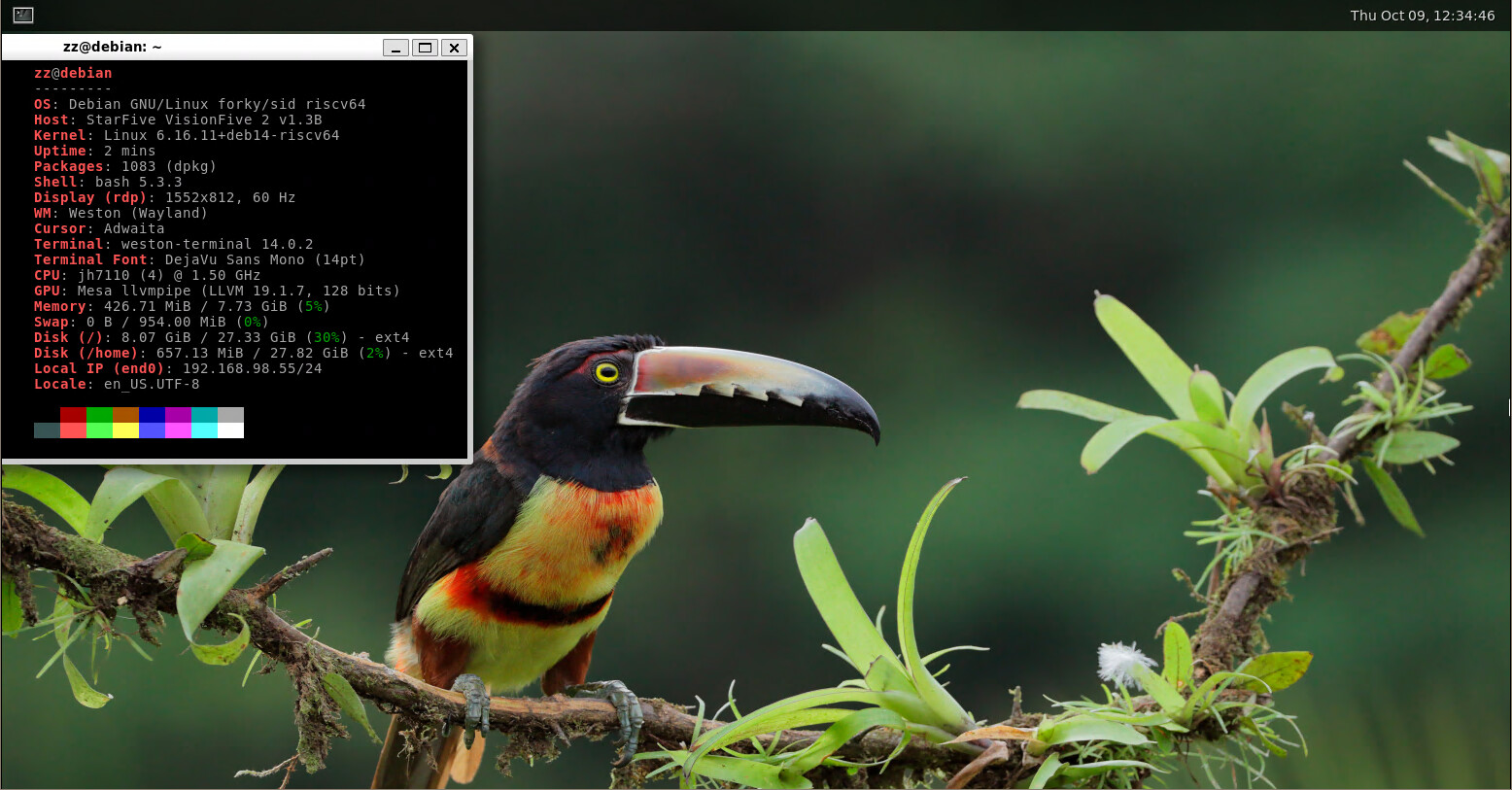Click the Memory usage line

click(182, 306)
